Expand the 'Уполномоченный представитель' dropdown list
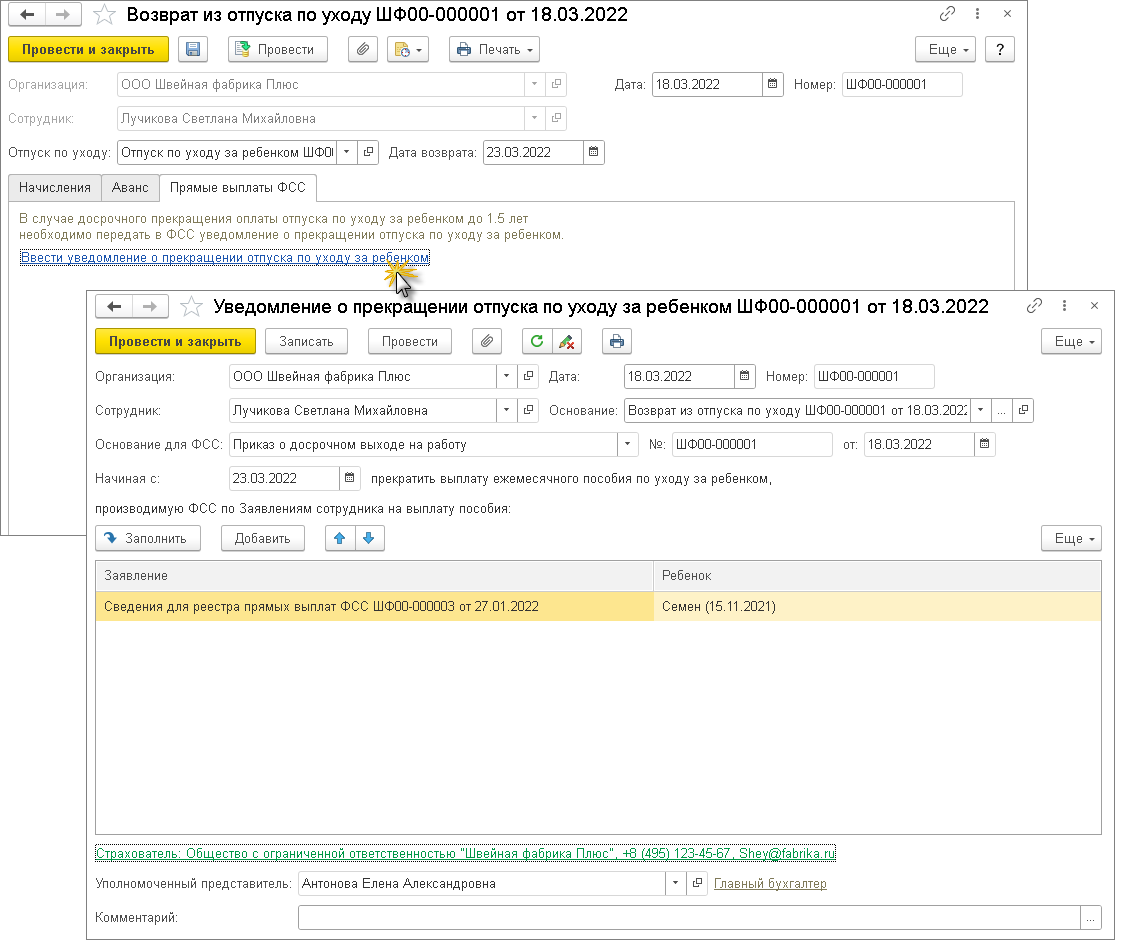 pos(675,883)
